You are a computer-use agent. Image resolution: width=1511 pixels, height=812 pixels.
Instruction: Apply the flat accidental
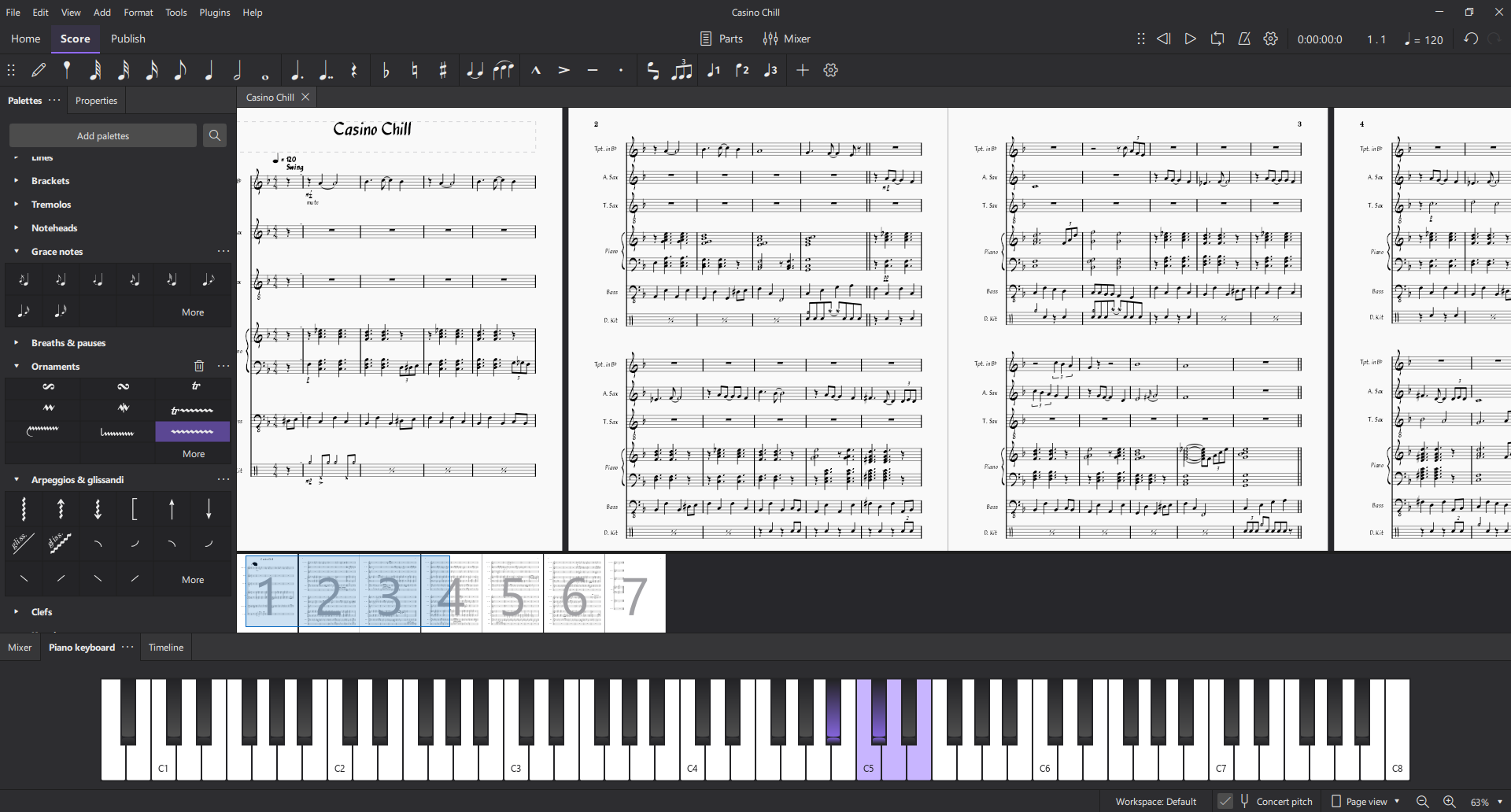point(386,70)
